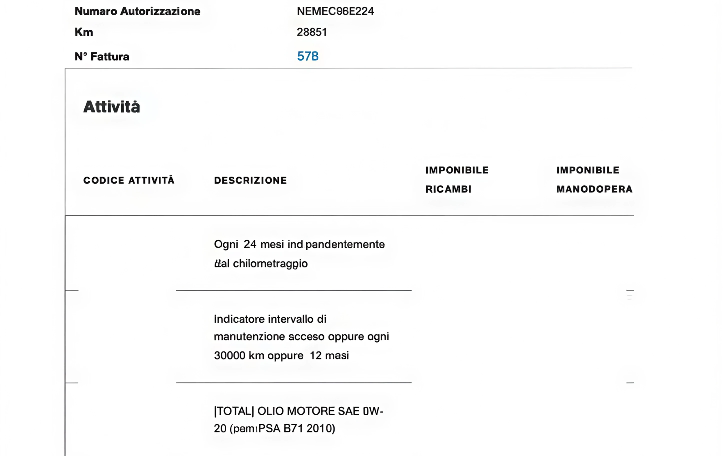Viewport: 724px width, 456px height.
Task: Click Imponibile Manodopera cell of Indicatore intervallo row
Action: click(594, 337)
